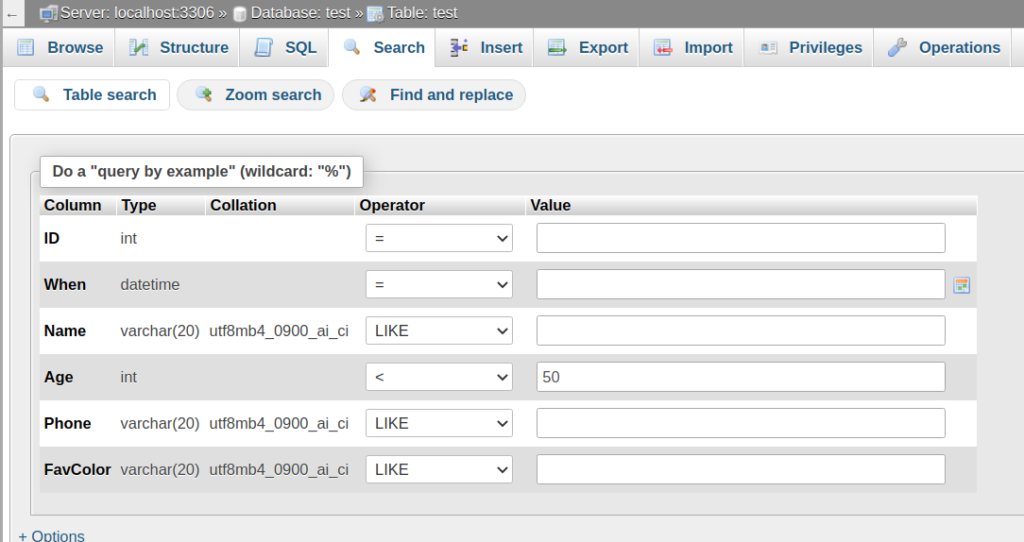Viewport: 1024px width, 542px height.
Task: Open the Browse tab
Action: tap(60, 48)
